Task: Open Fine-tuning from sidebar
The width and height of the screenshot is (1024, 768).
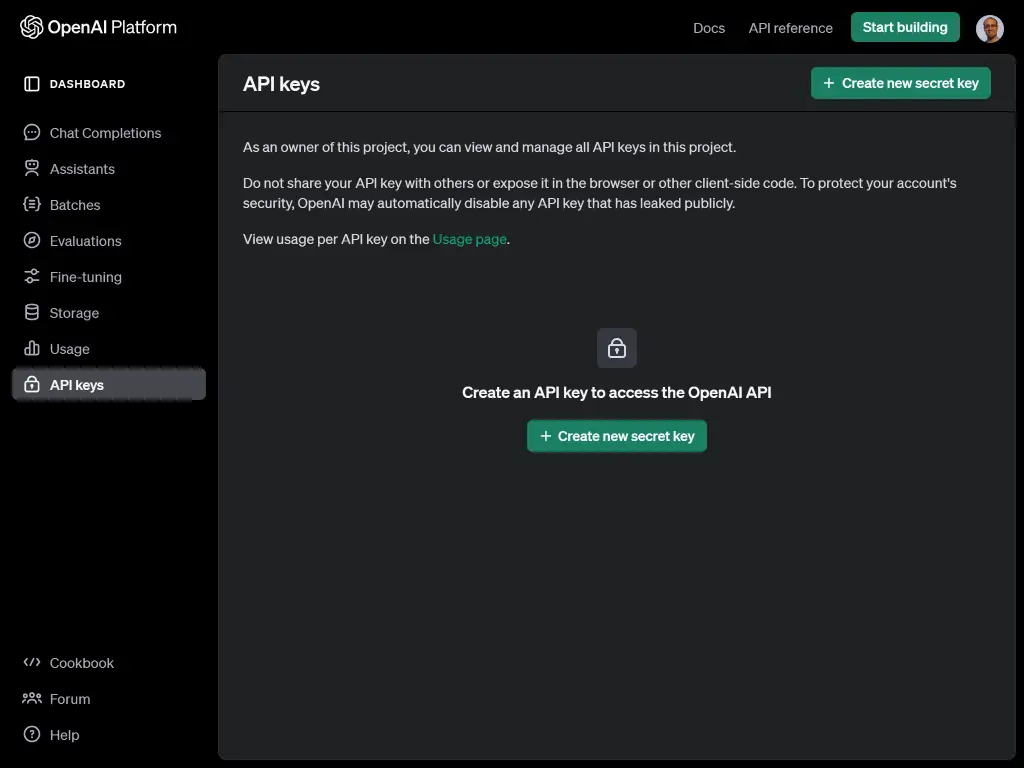Action: click(108, 276)
